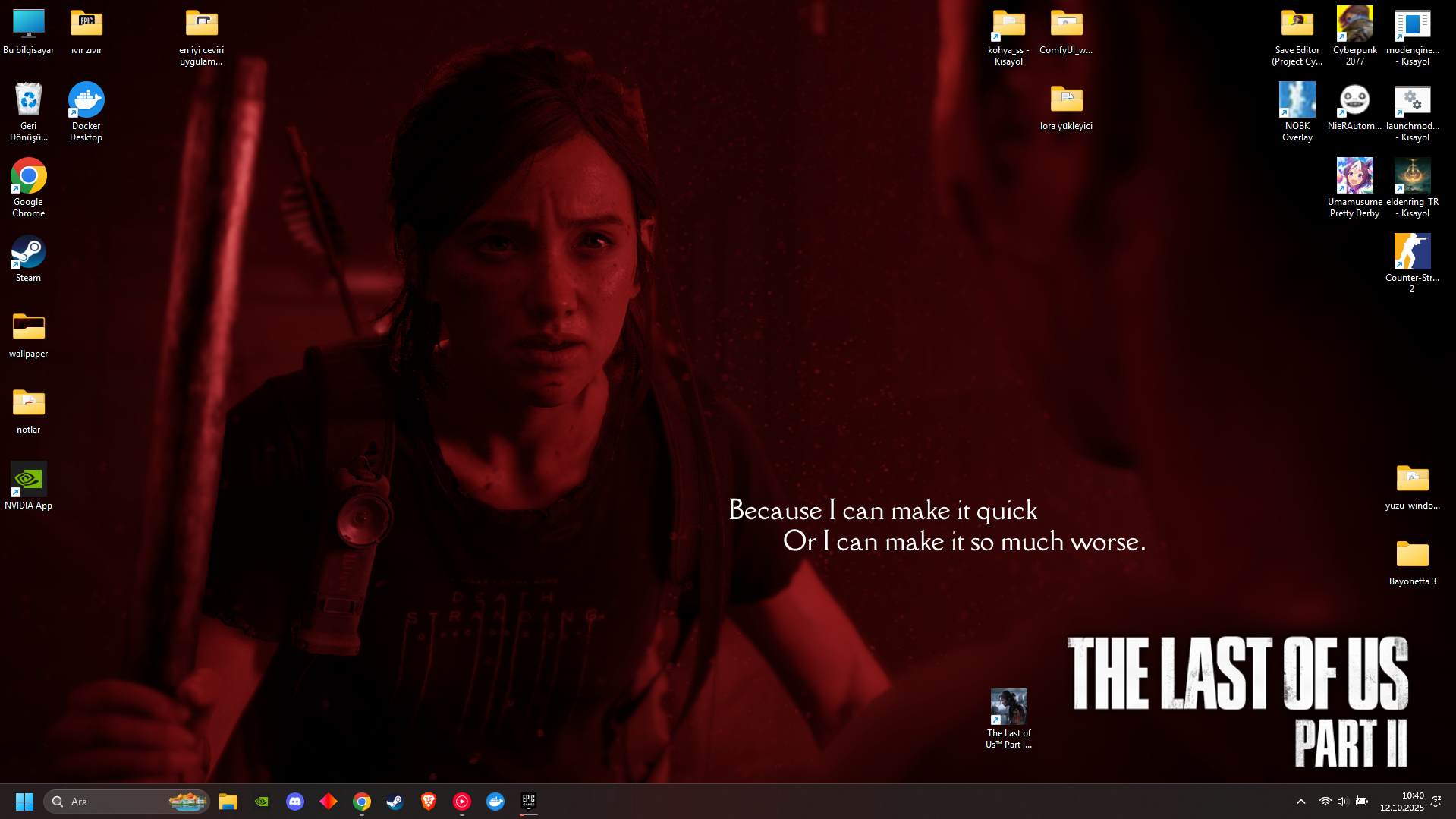Open the volume speaker tray icon
The image size is (1456, 819).
[x=1342, y=802]
